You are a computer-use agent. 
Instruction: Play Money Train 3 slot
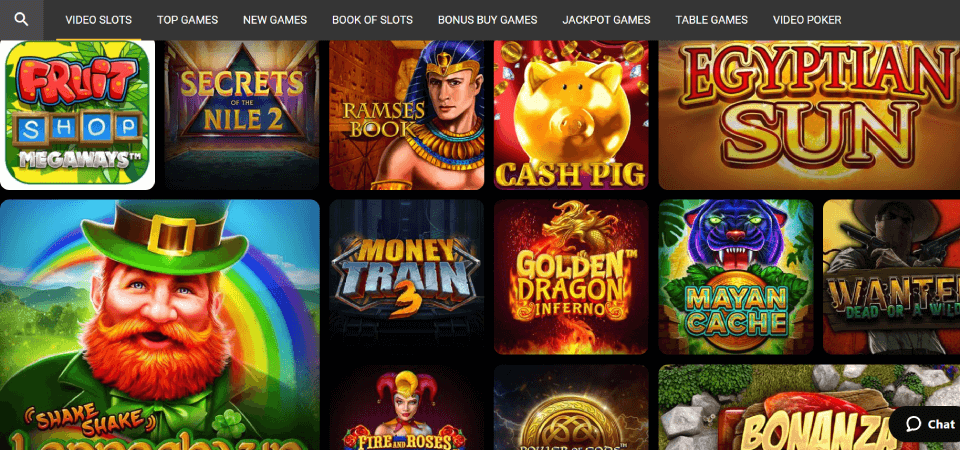tap(407, 277)
